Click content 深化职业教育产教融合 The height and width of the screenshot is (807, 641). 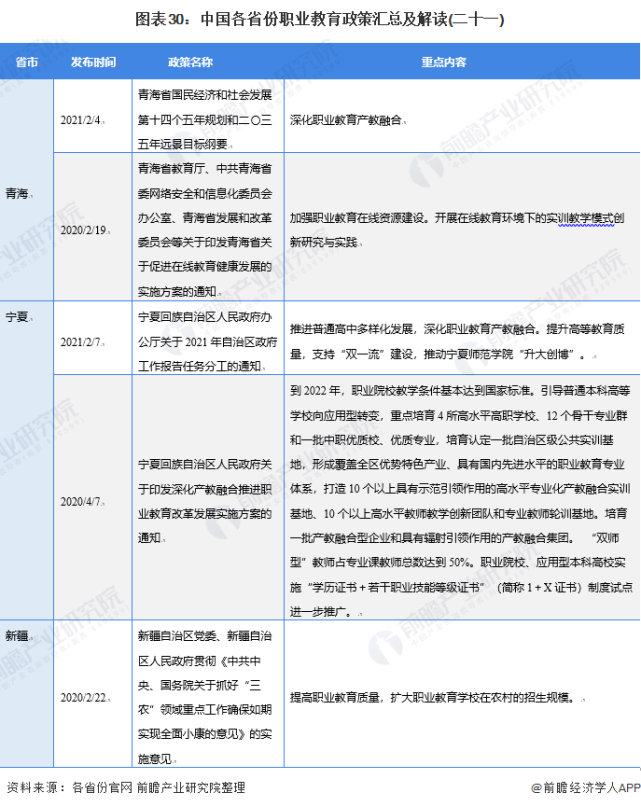(x=346, y=120)
